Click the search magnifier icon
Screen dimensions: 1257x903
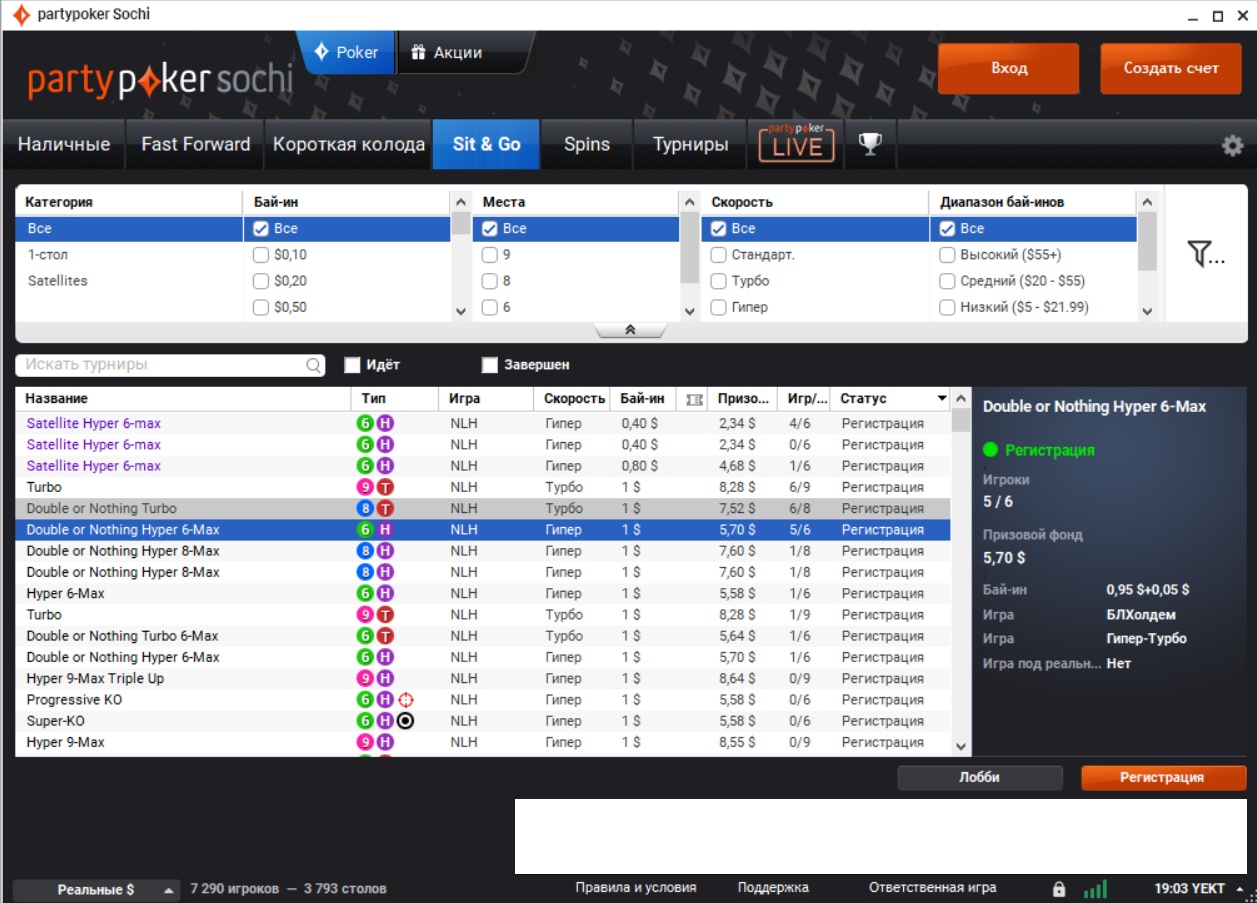313,365
